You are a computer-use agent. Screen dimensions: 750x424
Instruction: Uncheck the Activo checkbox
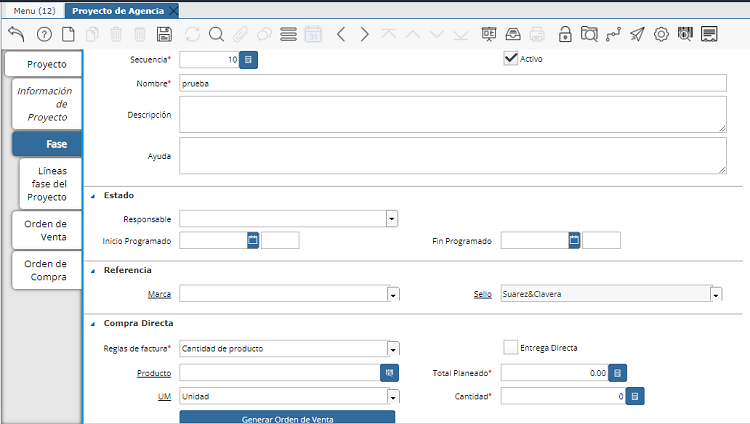coord(510,59)
